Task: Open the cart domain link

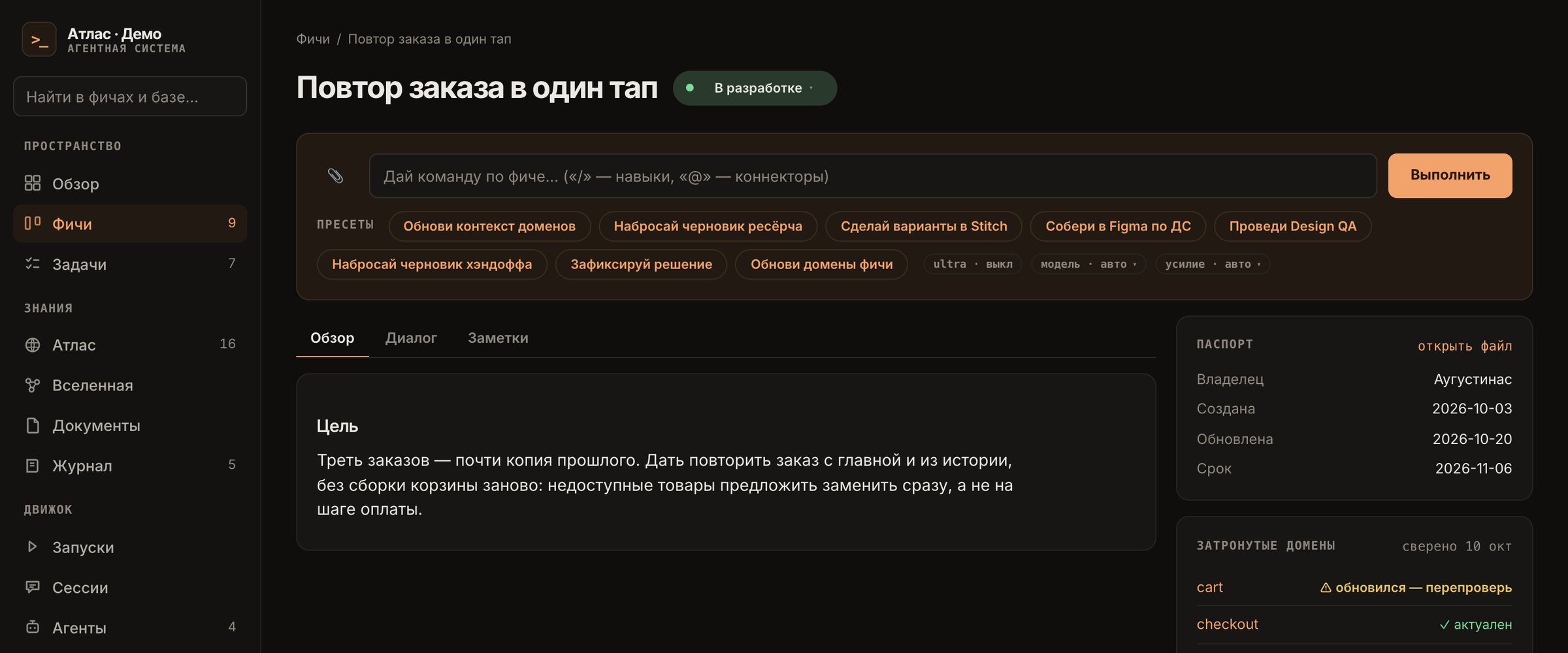Action: [x=1209, y=587]
